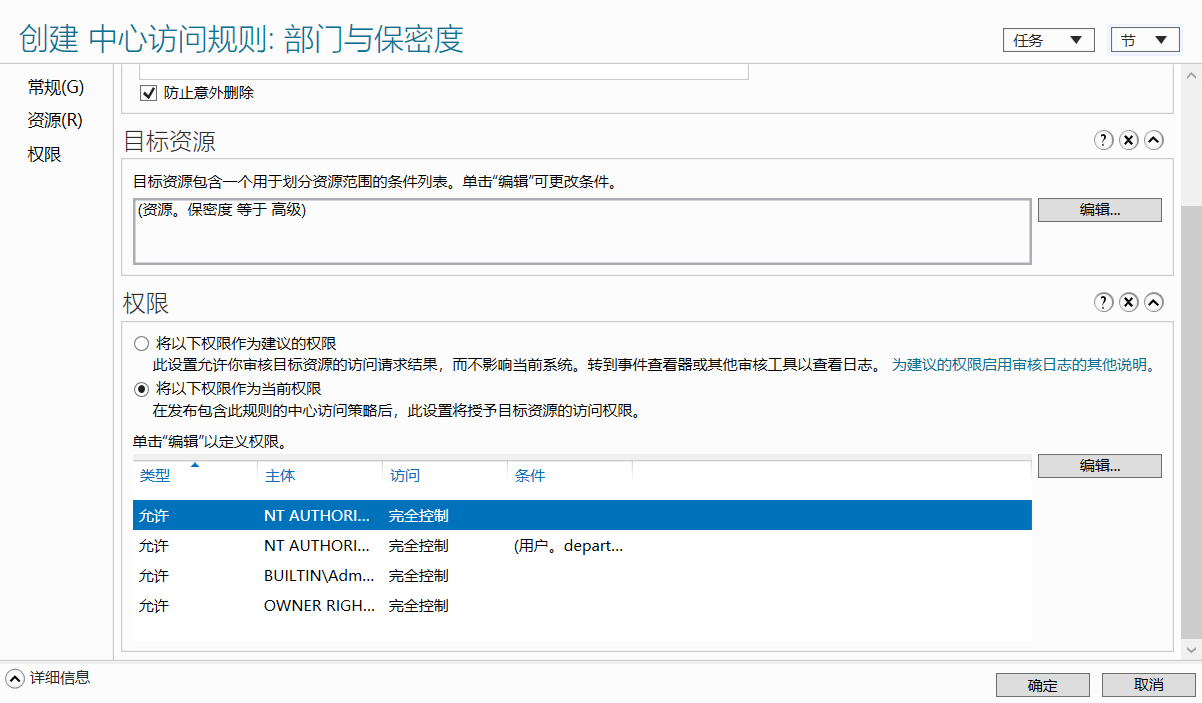Open the 节 dropdown

[x=1145, y=40]
